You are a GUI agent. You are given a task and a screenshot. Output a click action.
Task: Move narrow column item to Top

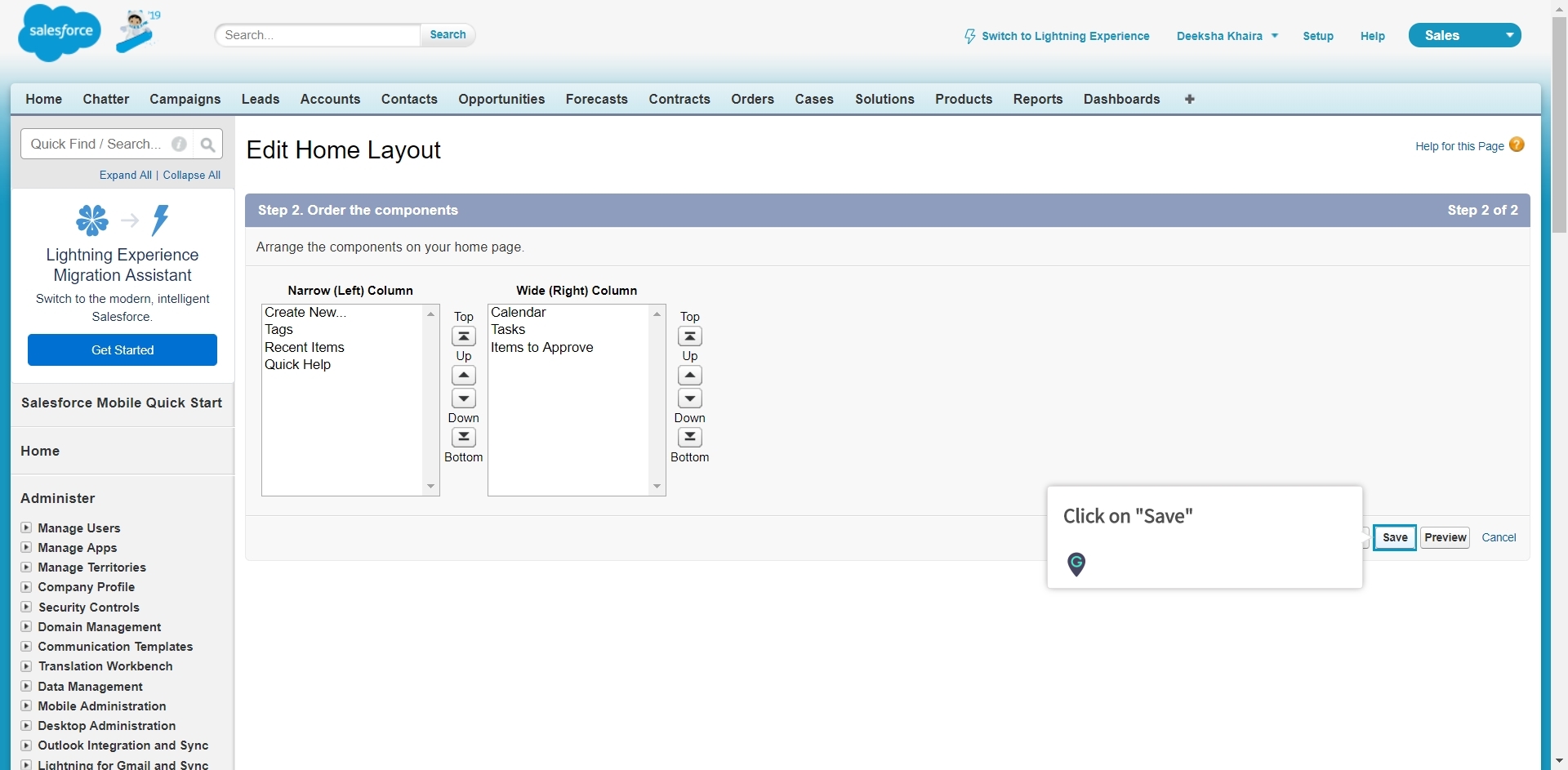[x=464, y=336]
